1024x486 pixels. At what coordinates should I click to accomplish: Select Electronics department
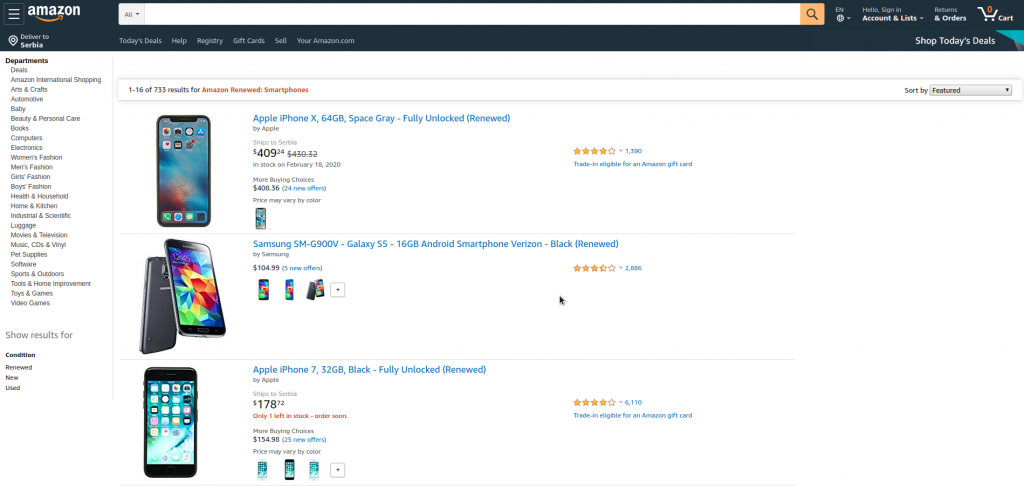(x=26, y=148)
